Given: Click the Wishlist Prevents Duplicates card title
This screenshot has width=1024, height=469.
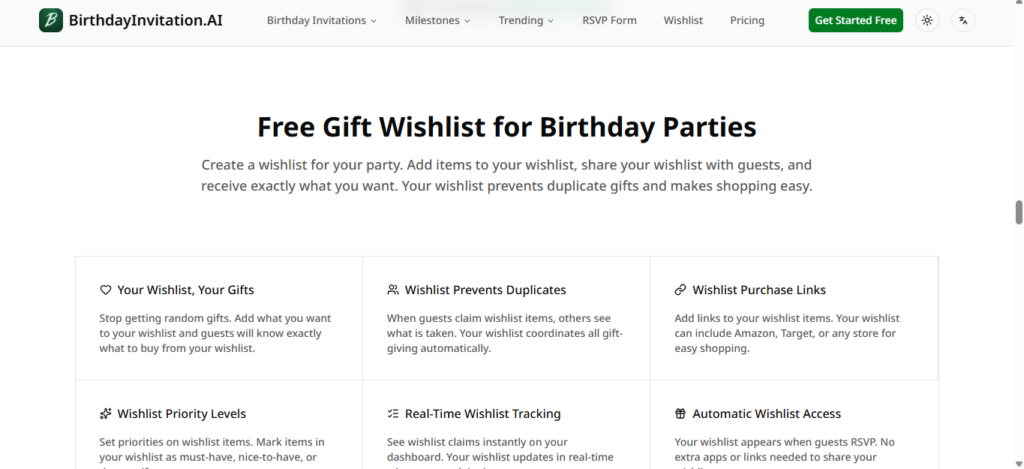Looking at the screenshot, I should pos(485,290).
